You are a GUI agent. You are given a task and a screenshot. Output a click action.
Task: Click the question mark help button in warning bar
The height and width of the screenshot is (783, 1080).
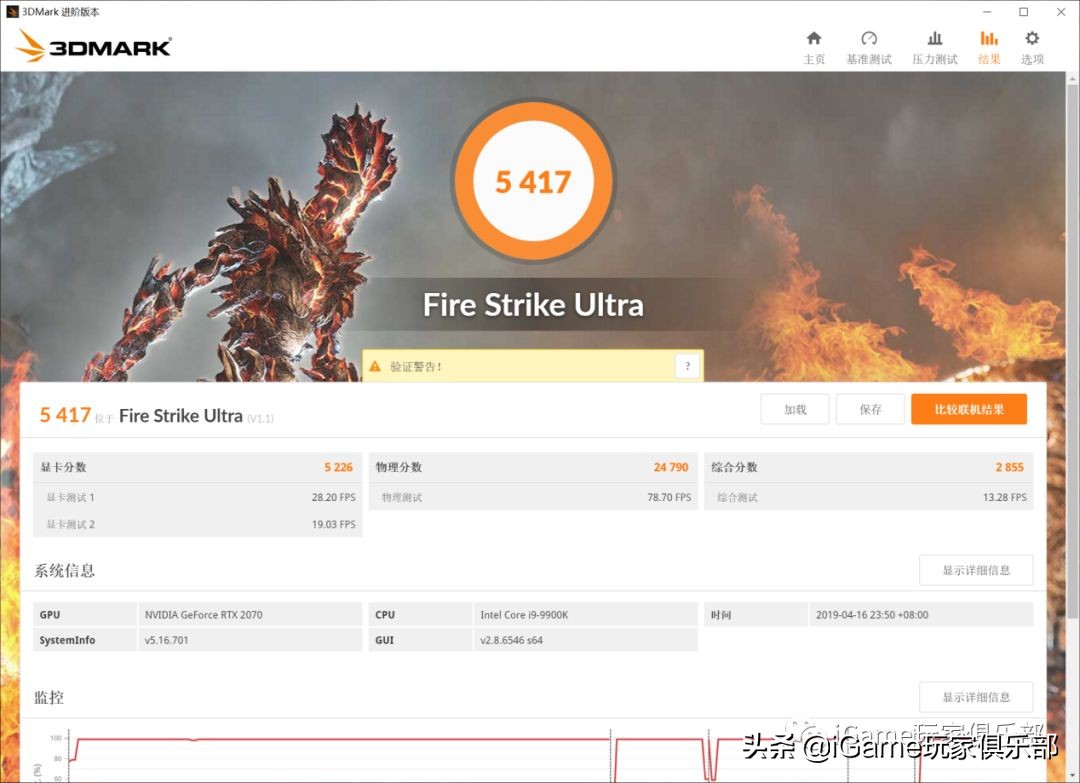[687, 366]
